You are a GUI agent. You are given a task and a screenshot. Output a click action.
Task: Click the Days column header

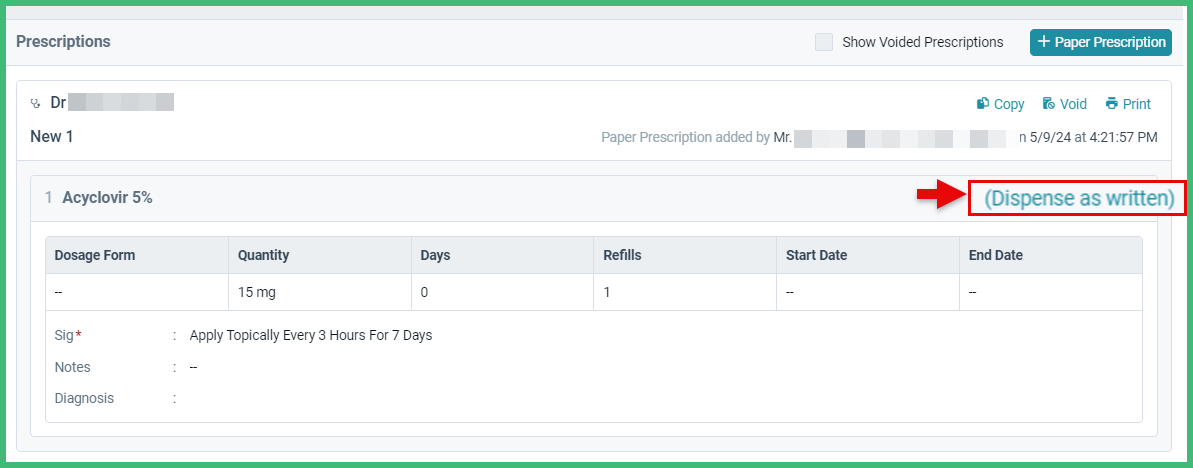pyautogui.click(x=435, y=255)
